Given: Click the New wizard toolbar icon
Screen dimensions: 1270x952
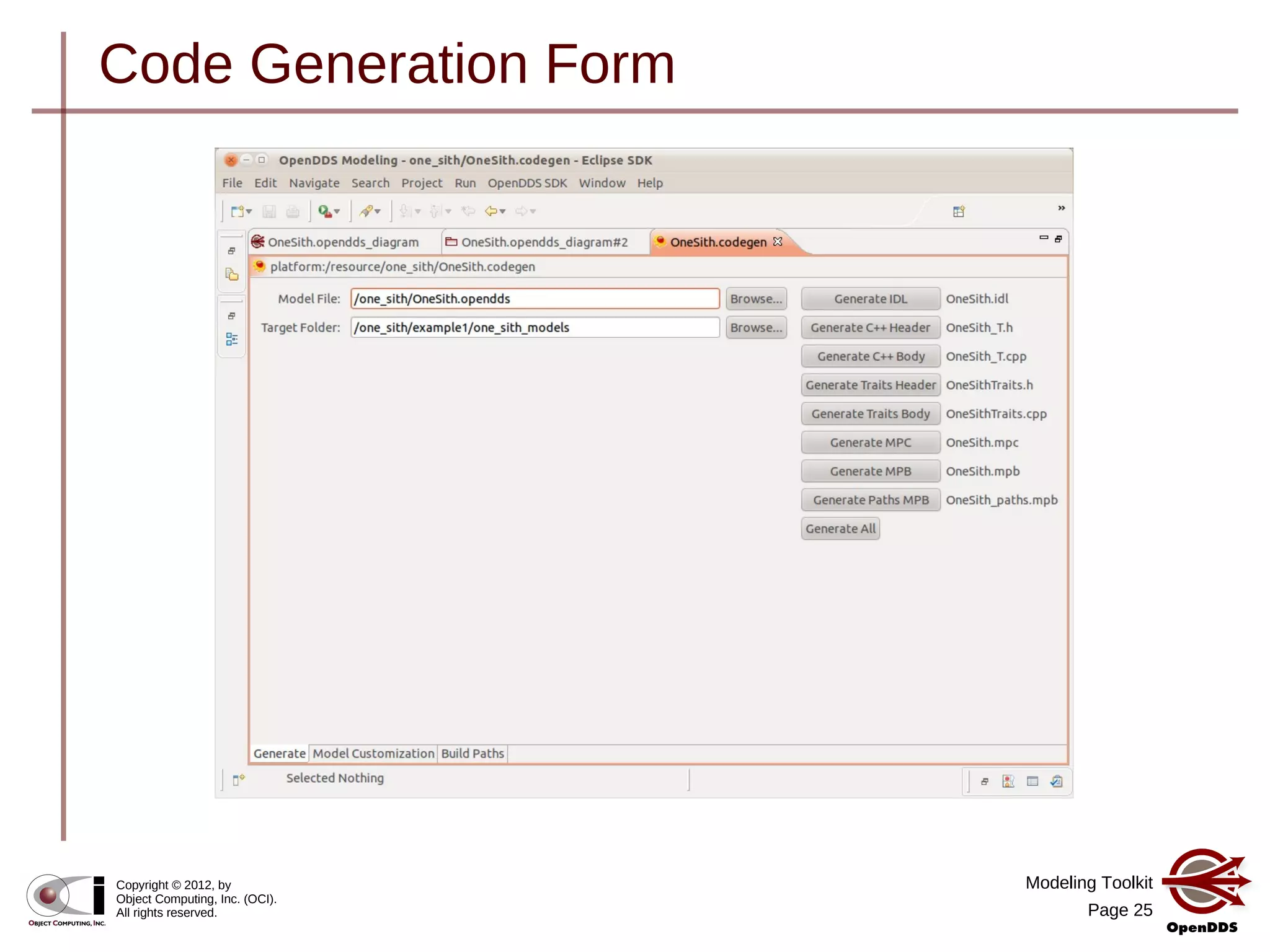Looking at the screenshot, I should point(237,211).
